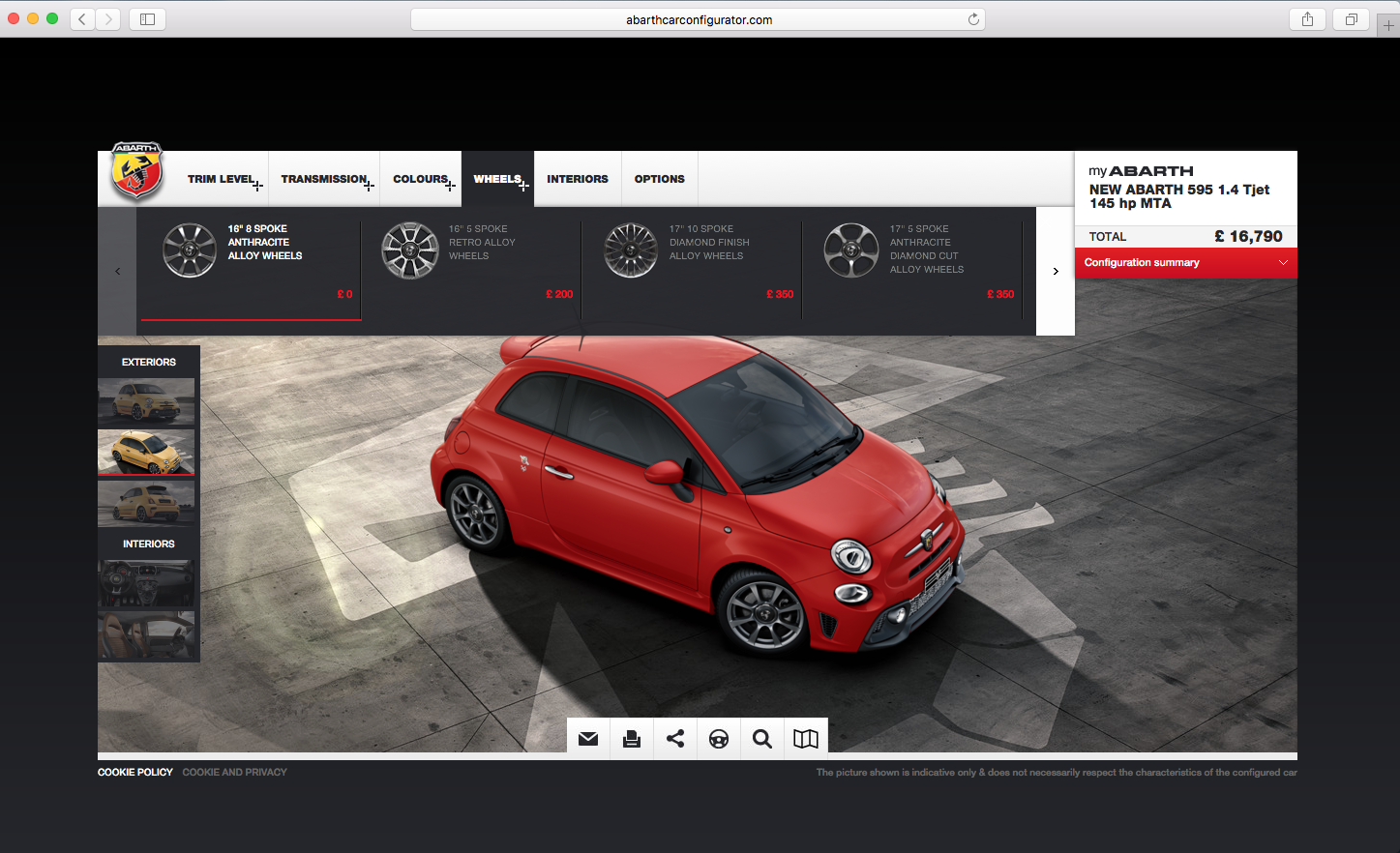Click the £ 200 retro alloy price
Viewport: 1400px width, 853px height.
[x=559, y=294]
